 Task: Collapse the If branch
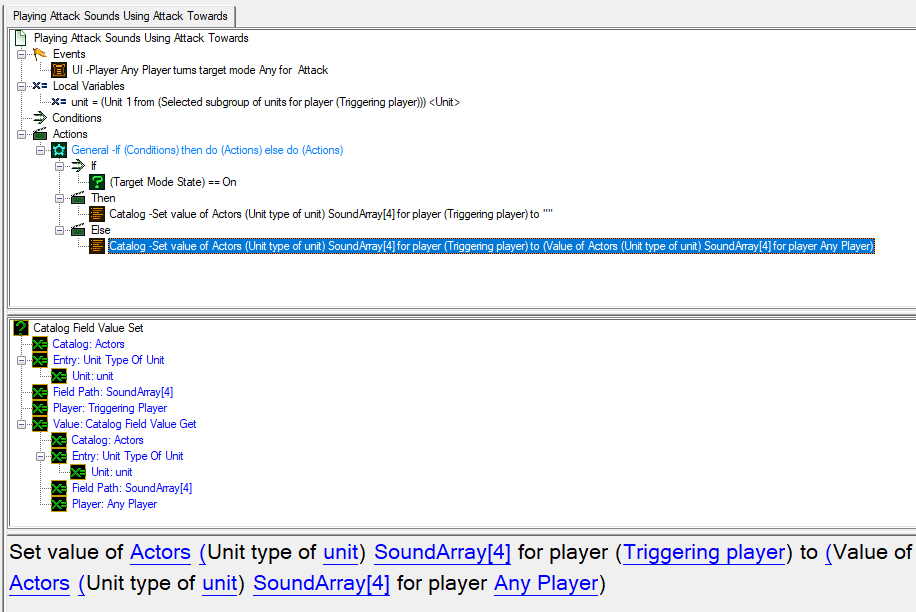pos(60,166)
